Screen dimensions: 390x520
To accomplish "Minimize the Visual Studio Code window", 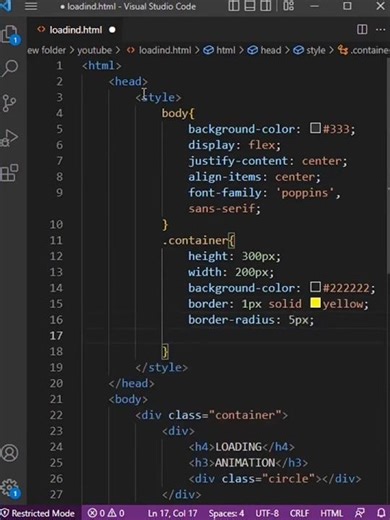I will tap(314, 6).
